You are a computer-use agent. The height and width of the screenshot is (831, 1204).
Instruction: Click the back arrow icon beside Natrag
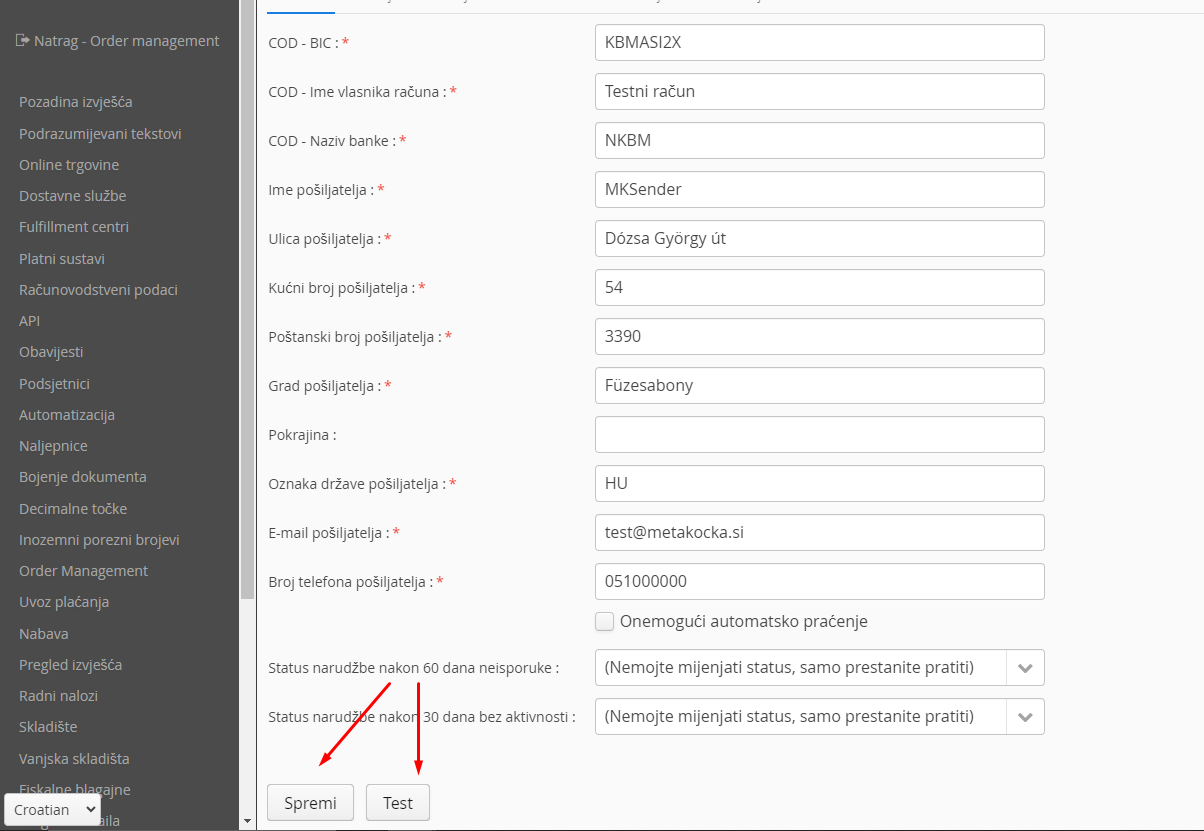(23, 41)
